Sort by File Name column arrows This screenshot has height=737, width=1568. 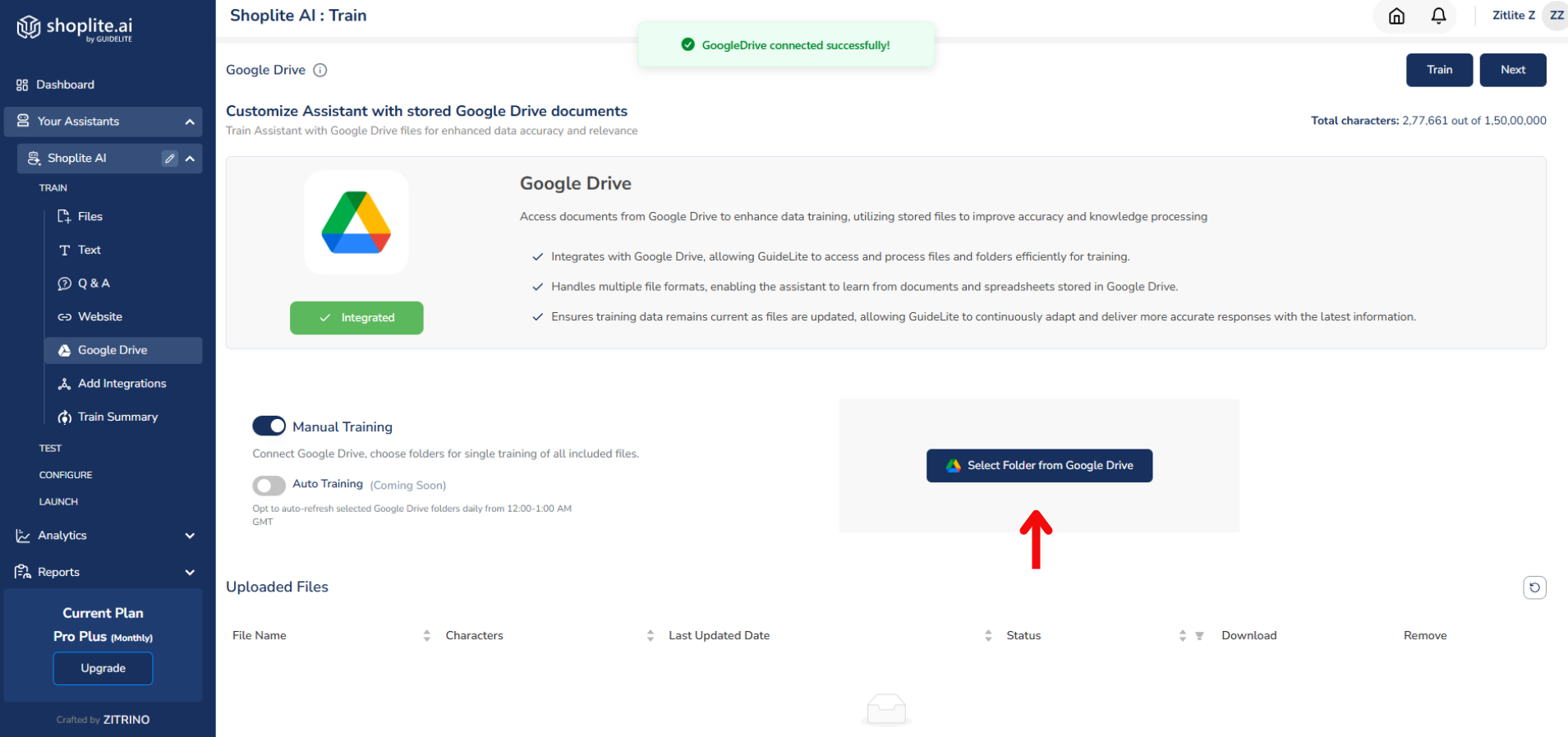click(x=426, y=636)
